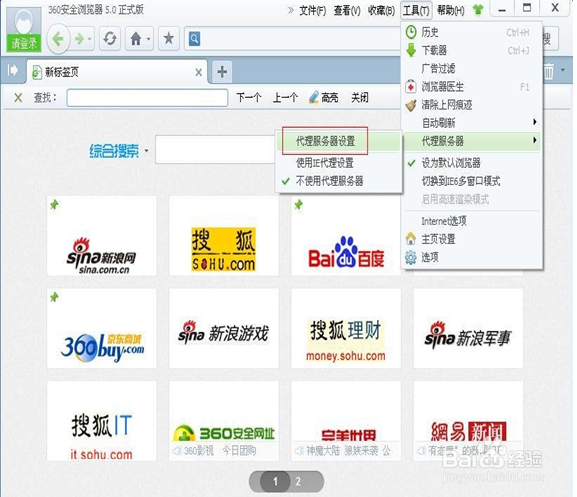This screenshot has height=497, width=577.
Task: Click the back navigation arrow
Action: coord(58,38)
